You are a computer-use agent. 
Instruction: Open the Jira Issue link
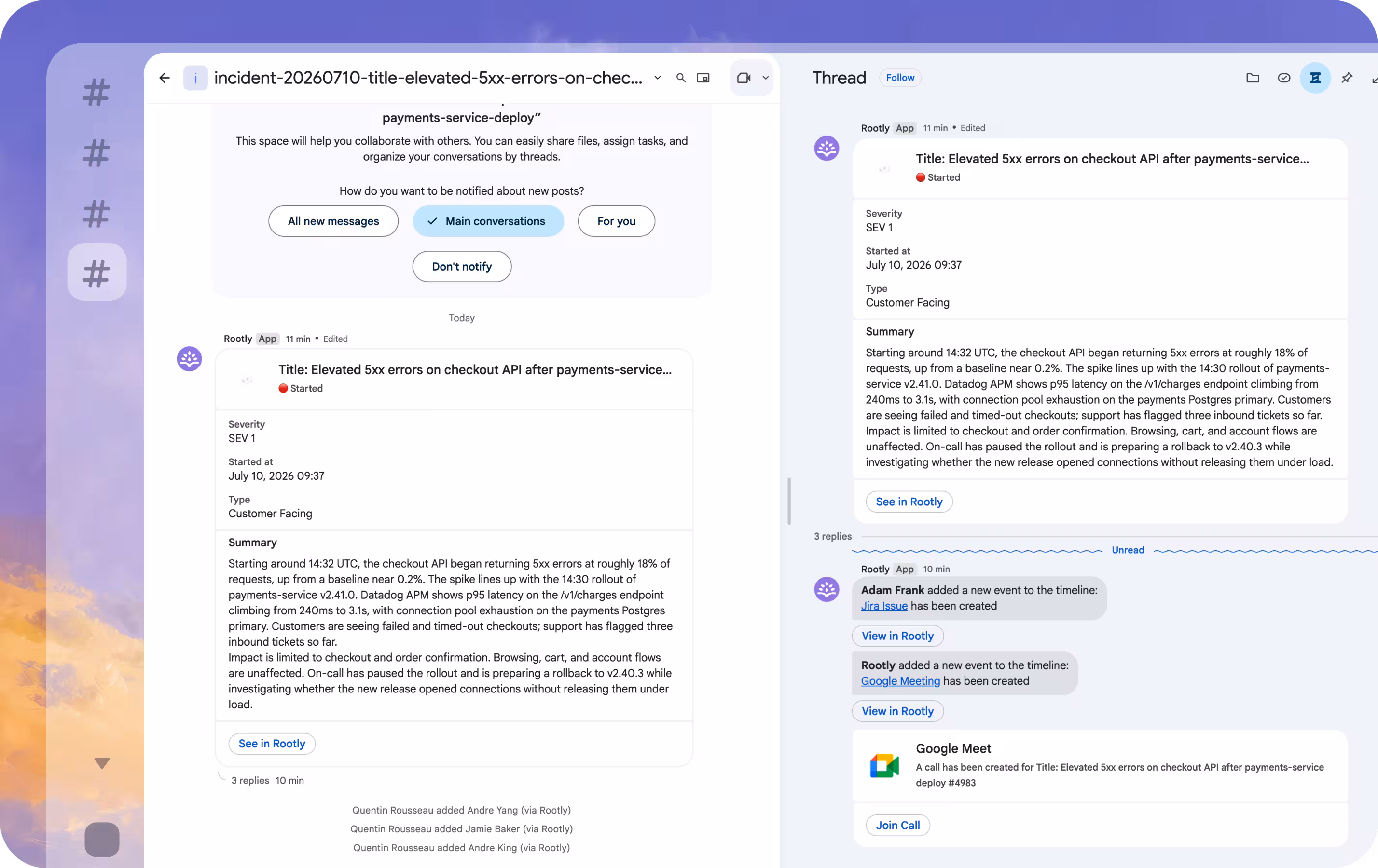point(884,606)
